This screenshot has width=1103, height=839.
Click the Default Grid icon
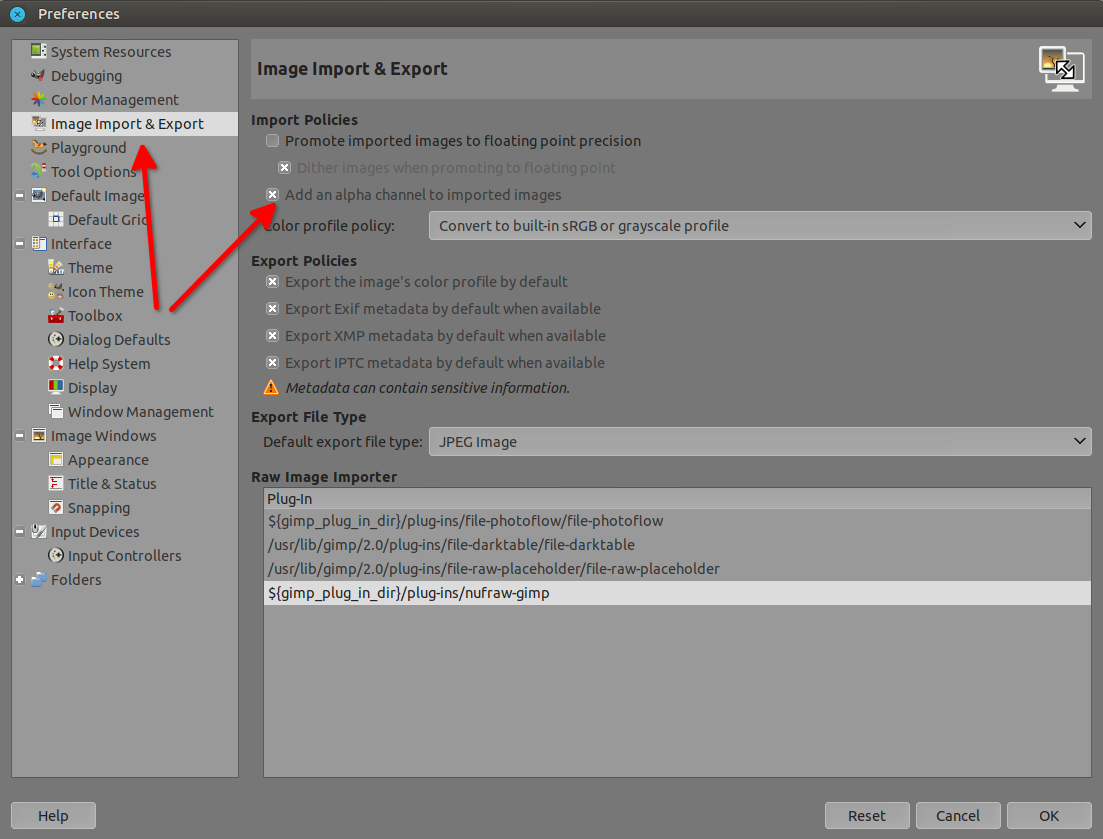56,219
